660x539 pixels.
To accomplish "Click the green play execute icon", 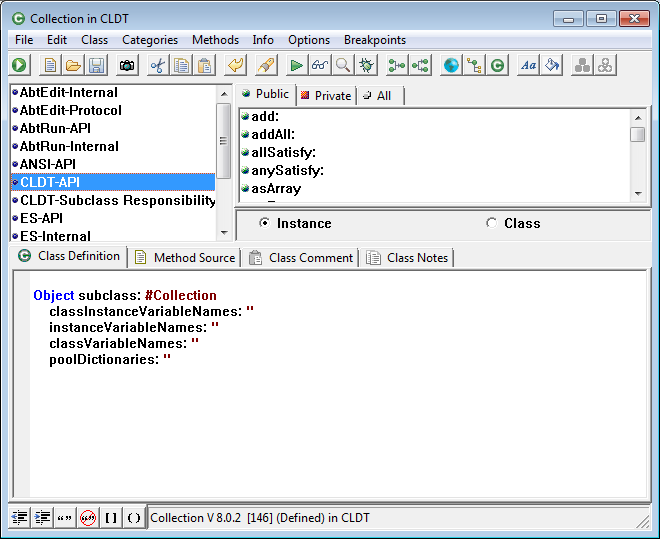I will [x=296, y=66].
